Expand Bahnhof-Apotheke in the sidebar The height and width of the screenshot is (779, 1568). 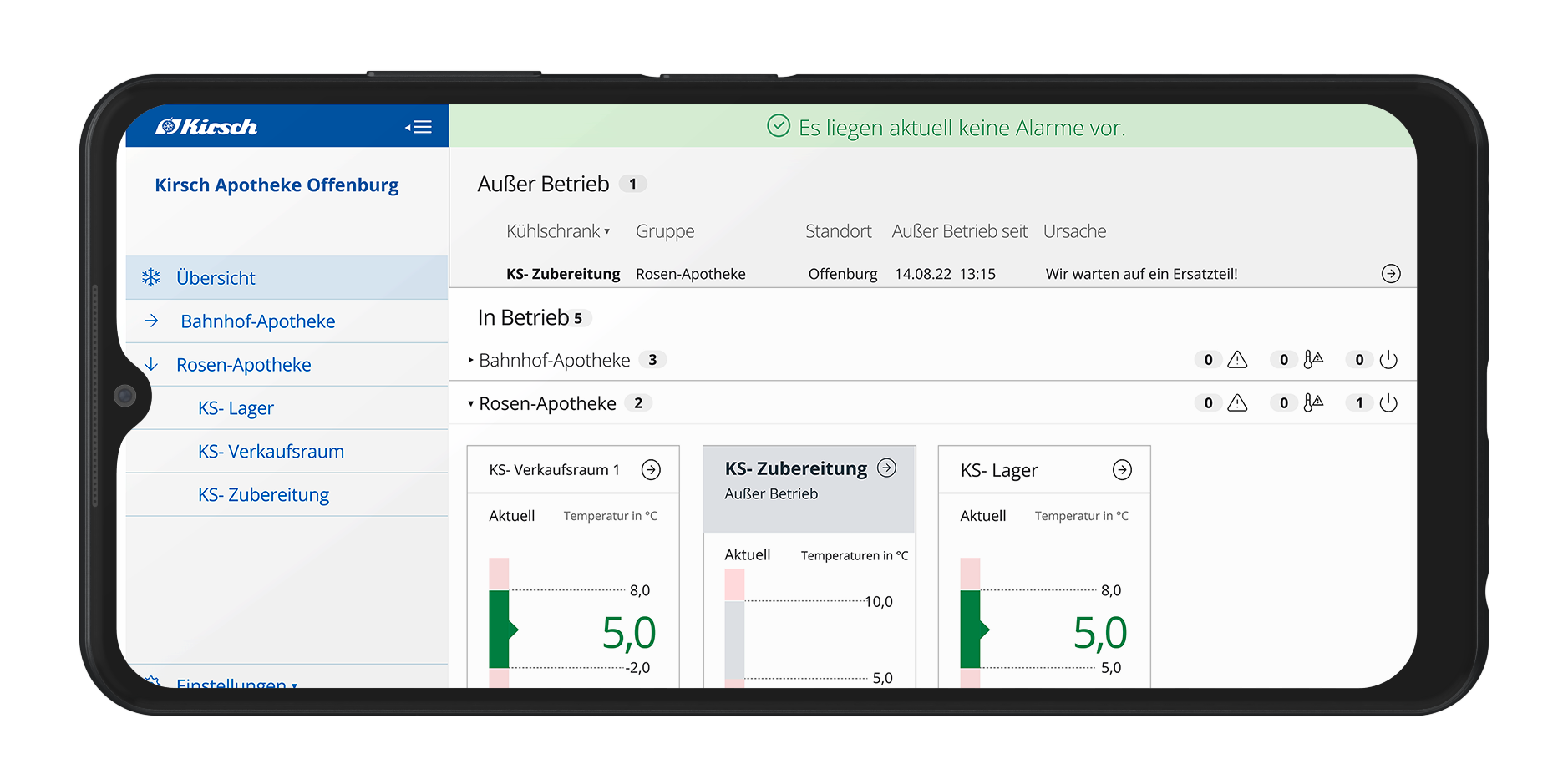[x=151, y=321]
